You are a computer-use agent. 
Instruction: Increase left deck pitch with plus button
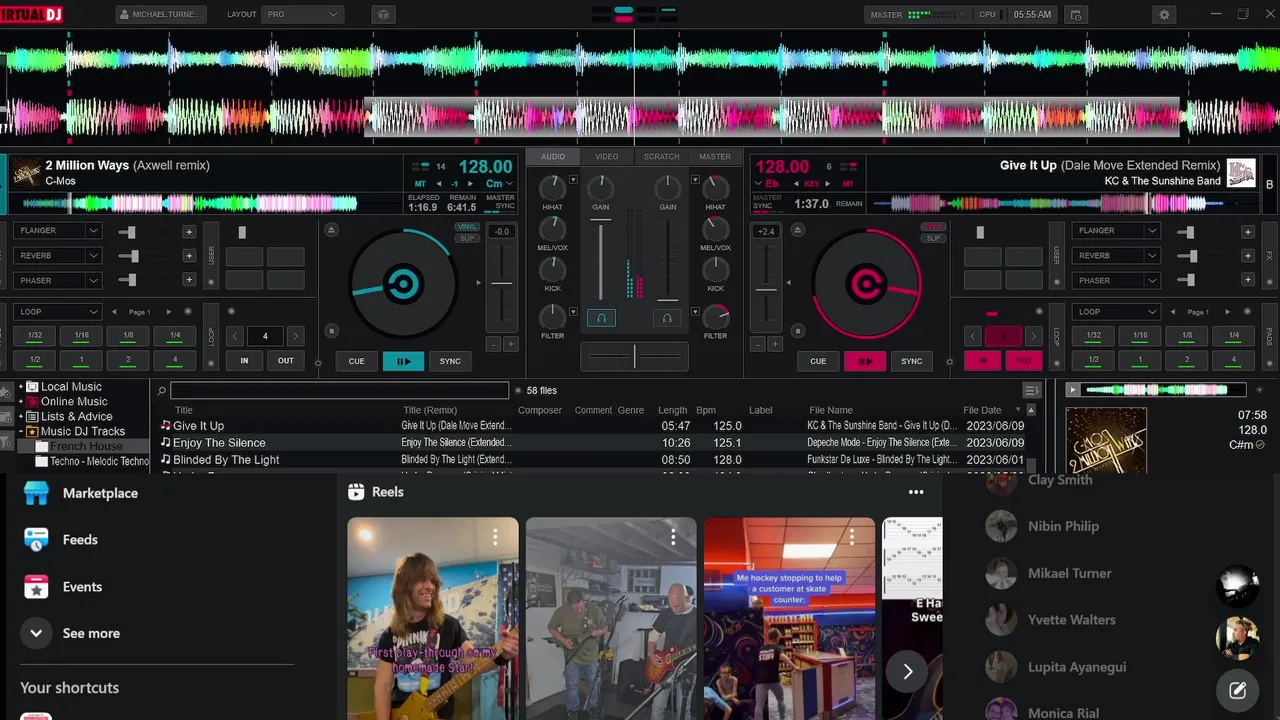[510, 344]
